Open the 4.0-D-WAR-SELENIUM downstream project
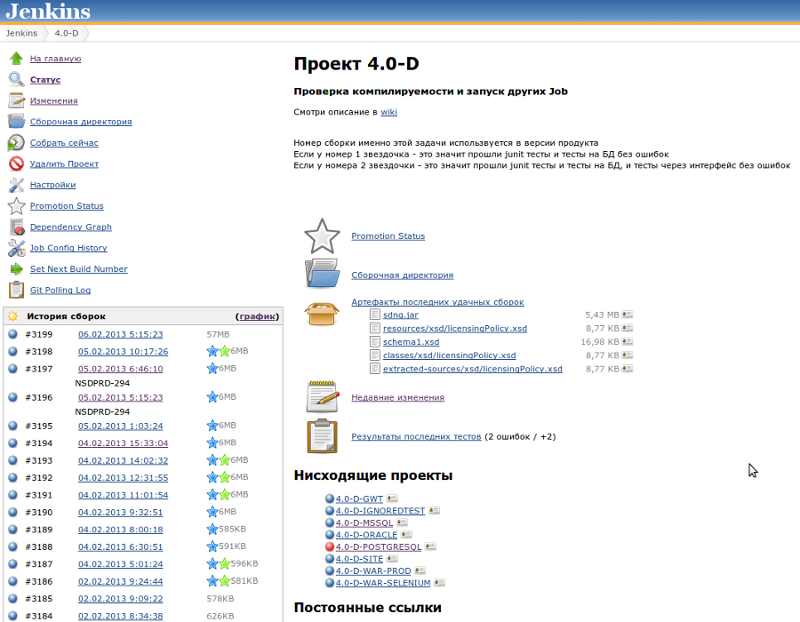This screenshot has height=622, width=800. tap(383, 583)
